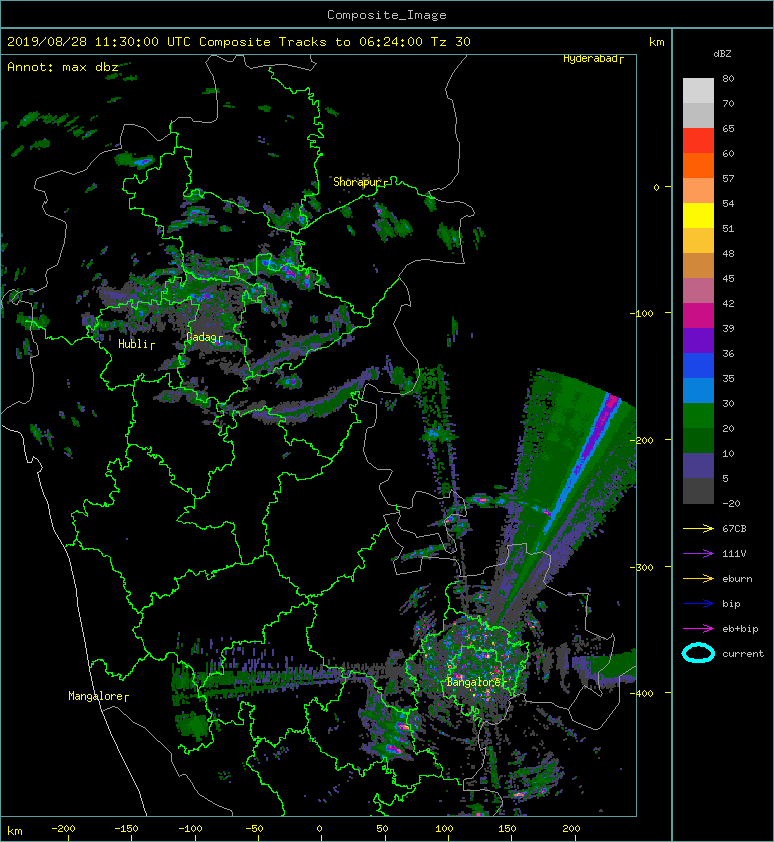Screen dimensions: 774x842
Task: Click the -100 tick label on y-axis
Action: pos(642,314)
